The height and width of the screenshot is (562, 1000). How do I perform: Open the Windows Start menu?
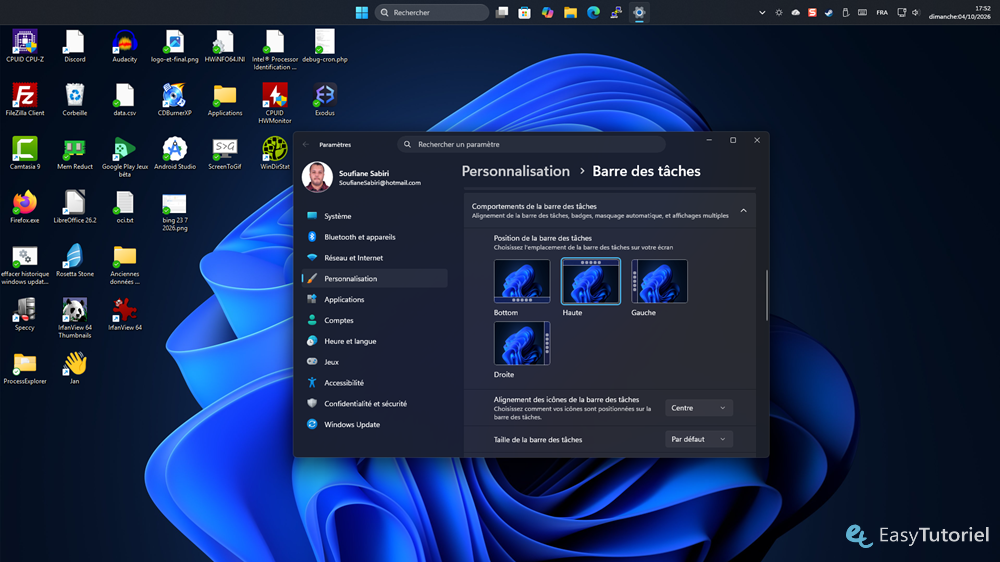[362, 12]
